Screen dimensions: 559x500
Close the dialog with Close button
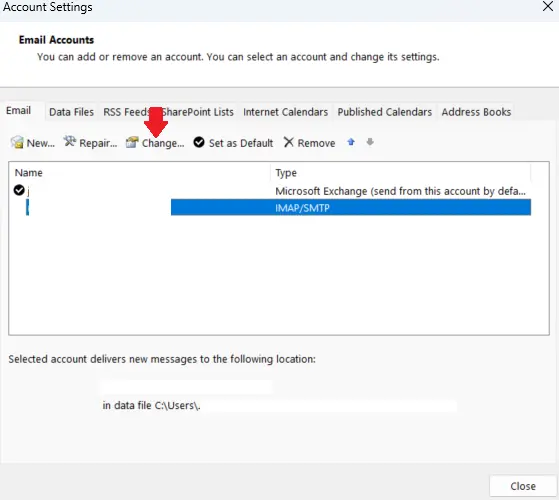(x=523, y=486)
